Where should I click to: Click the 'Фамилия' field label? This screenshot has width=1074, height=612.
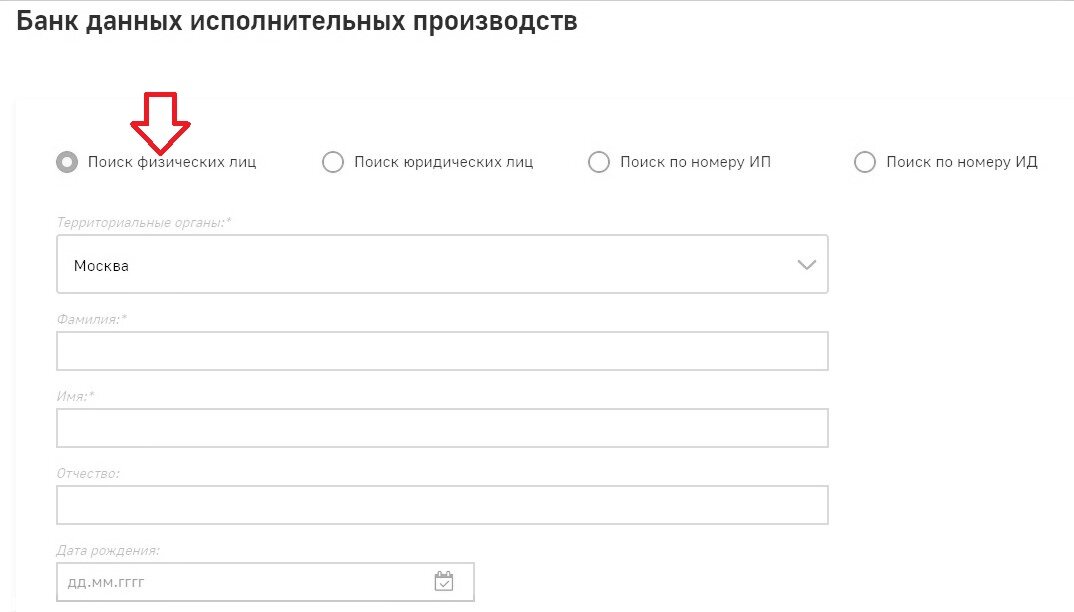click(x=92, y=319)
